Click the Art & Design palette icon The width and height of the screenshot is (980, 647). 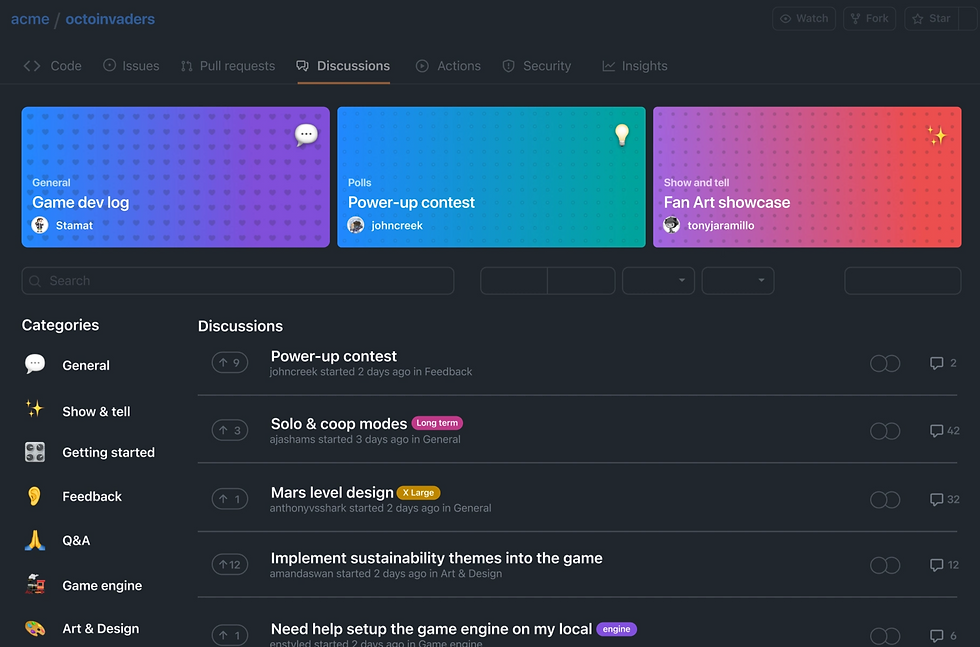point(35,628)
